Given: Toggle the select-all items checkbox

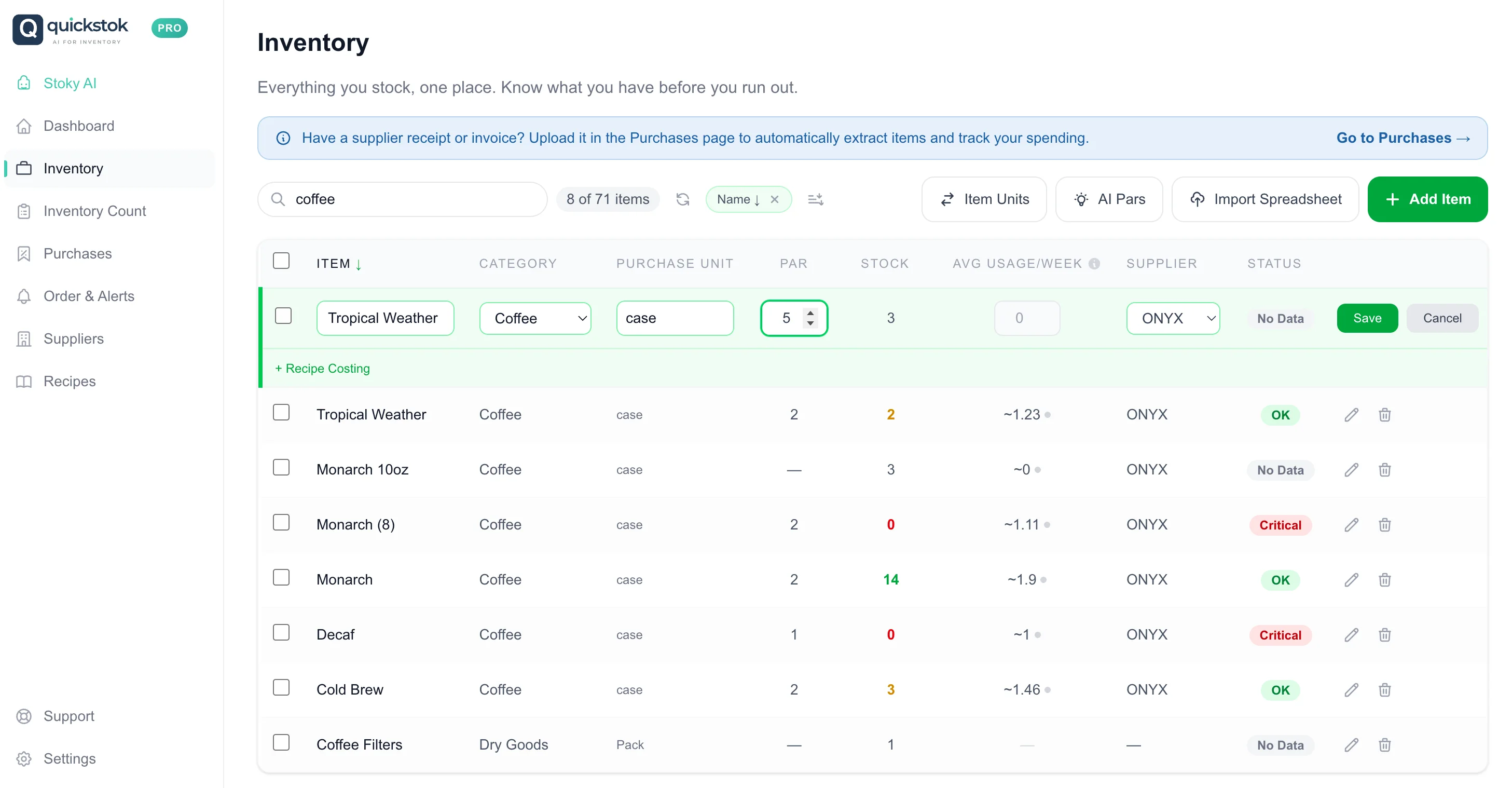Looking at the screenshot, I should 281,260.
